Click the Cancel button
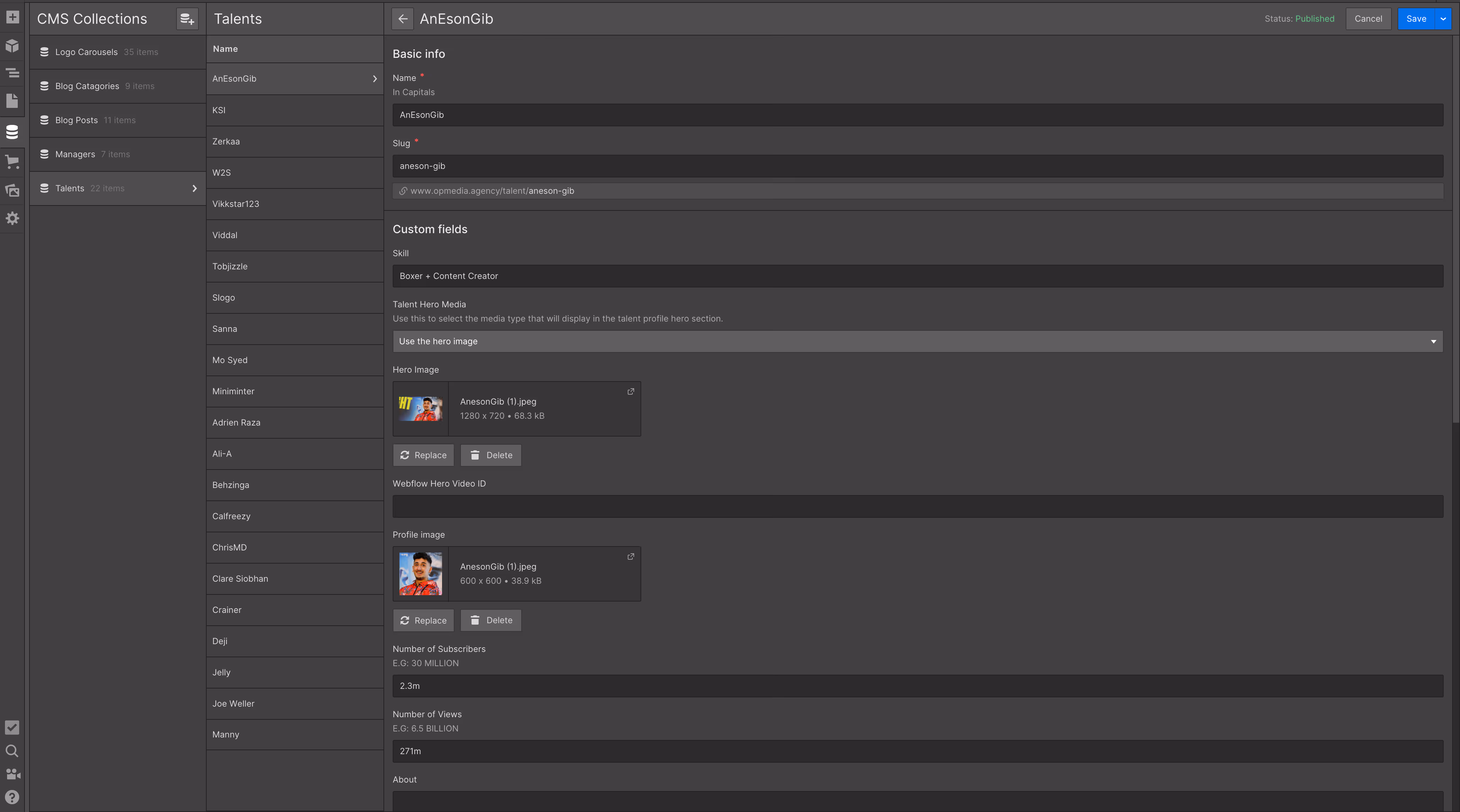 tap(1368, 19)
